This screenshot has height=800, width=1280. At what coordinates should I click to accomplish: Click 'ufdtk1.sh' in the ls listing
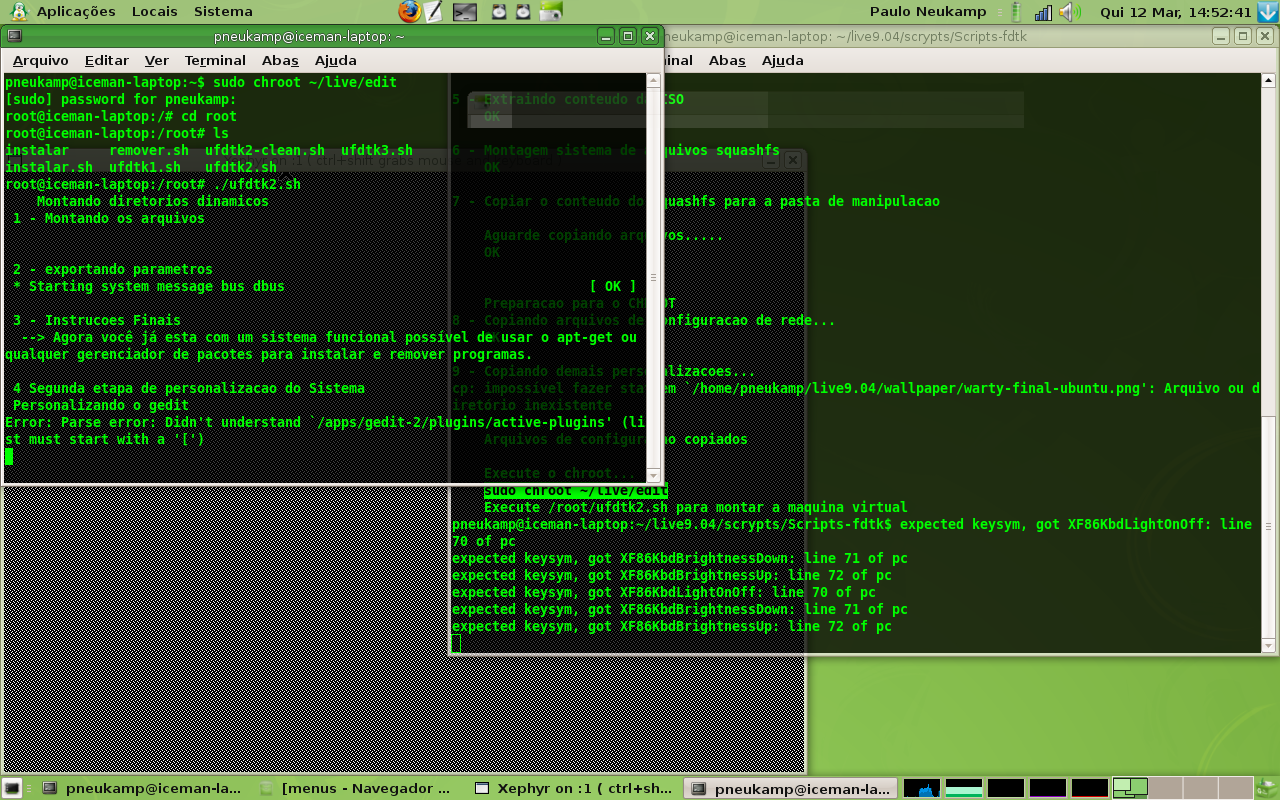coord(145,167)
